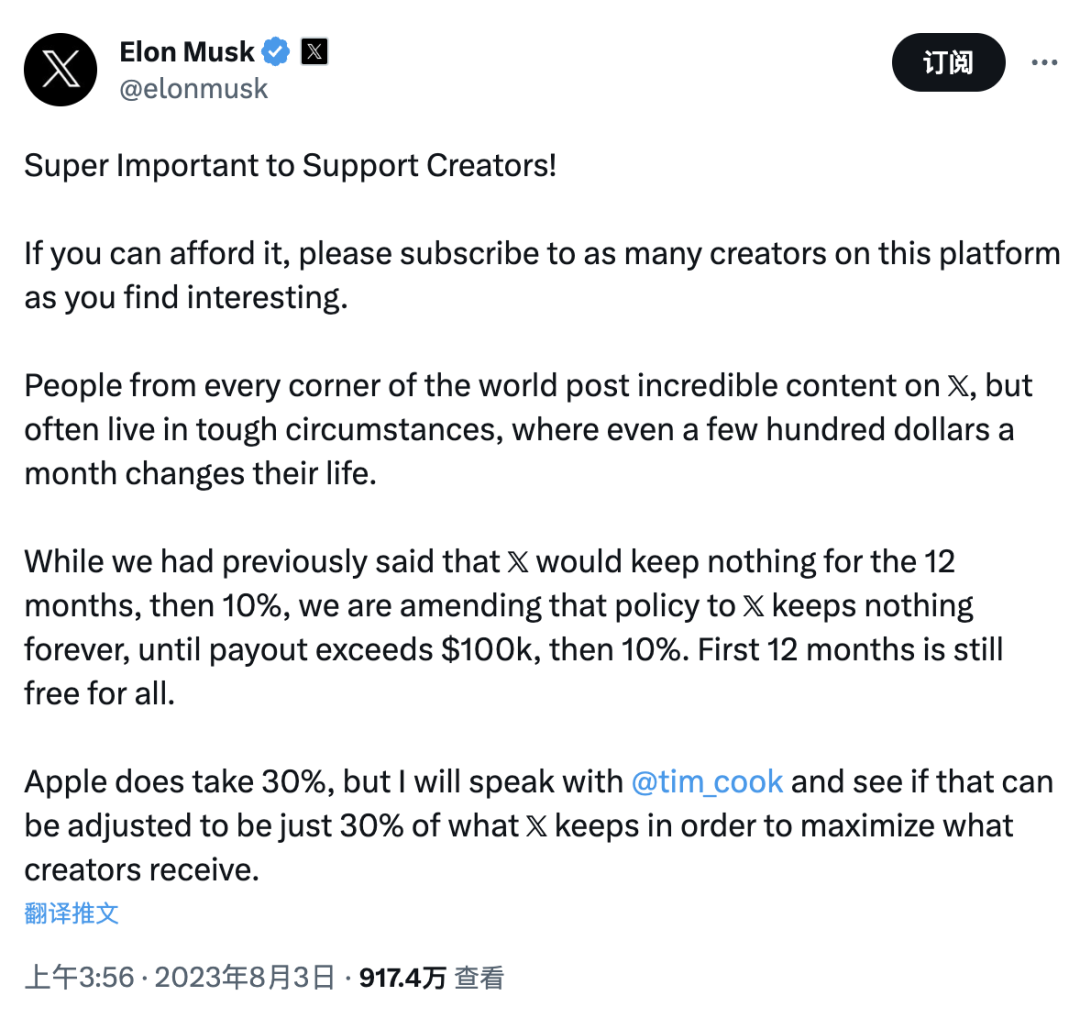Click 'Super Important to Support Creators!' line

click(290, 166)
